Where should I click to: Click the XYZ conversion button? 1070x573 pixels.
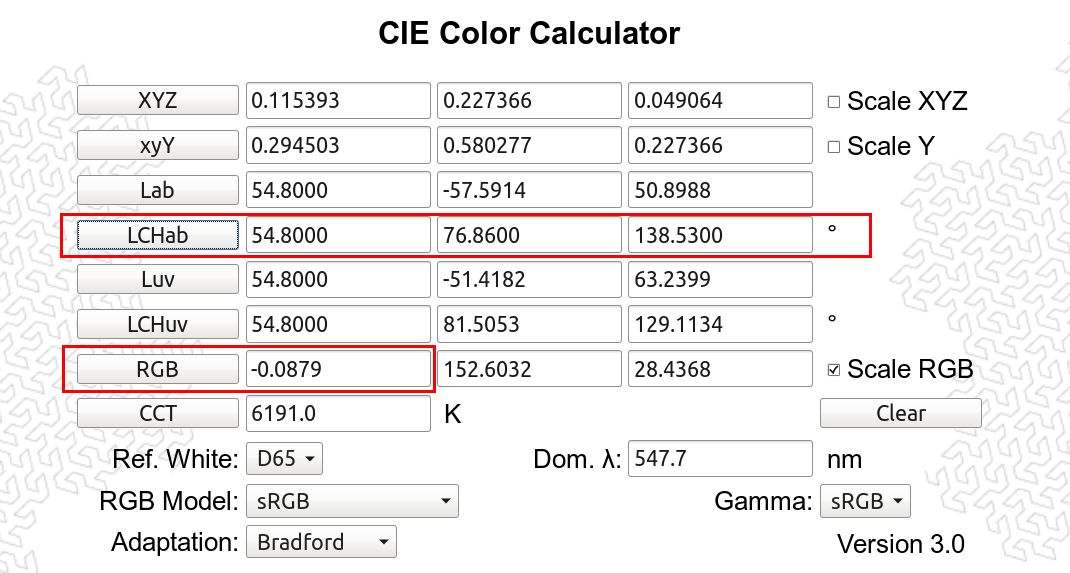point(158,100)
